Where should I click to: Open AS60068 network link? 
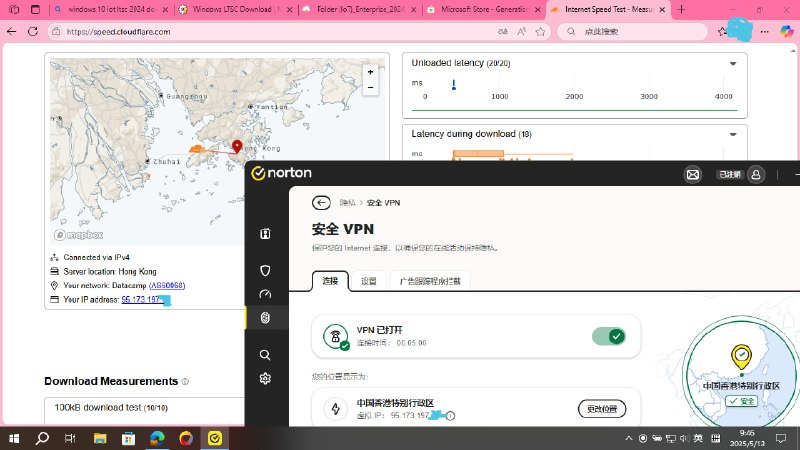167,285
